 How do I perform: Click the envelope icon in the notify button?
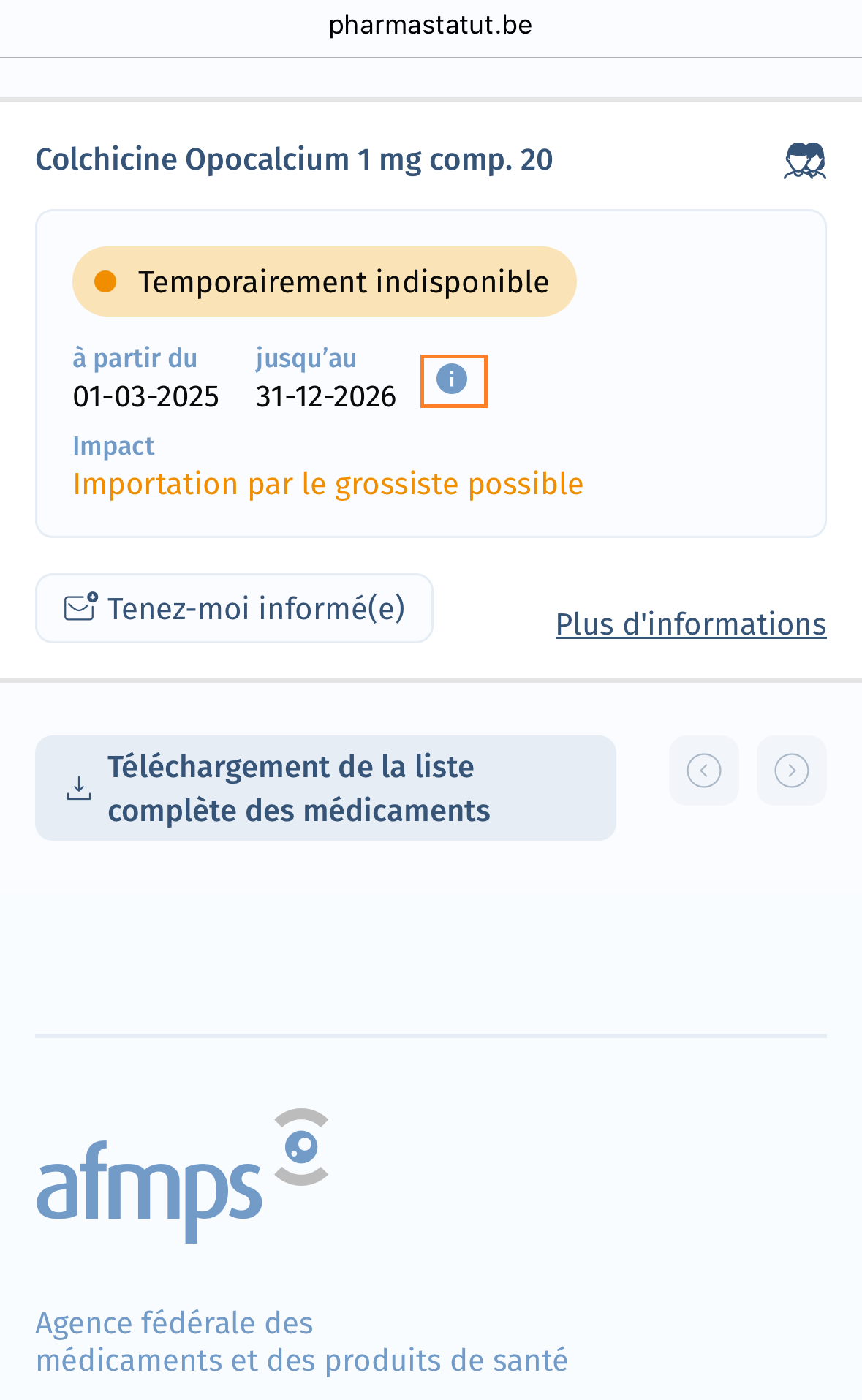pyautogui.click(x=80, y=608)
